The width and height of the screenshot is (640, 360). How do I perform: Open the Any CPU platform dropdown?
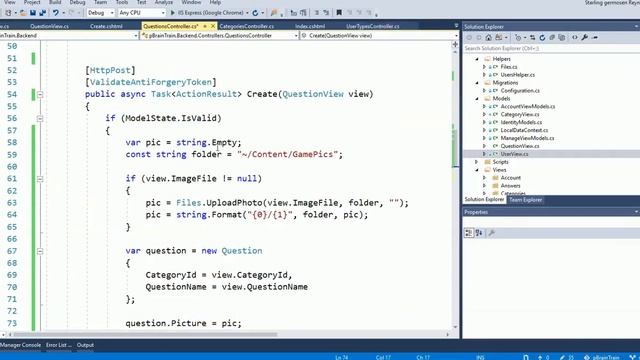click(142, 13)
